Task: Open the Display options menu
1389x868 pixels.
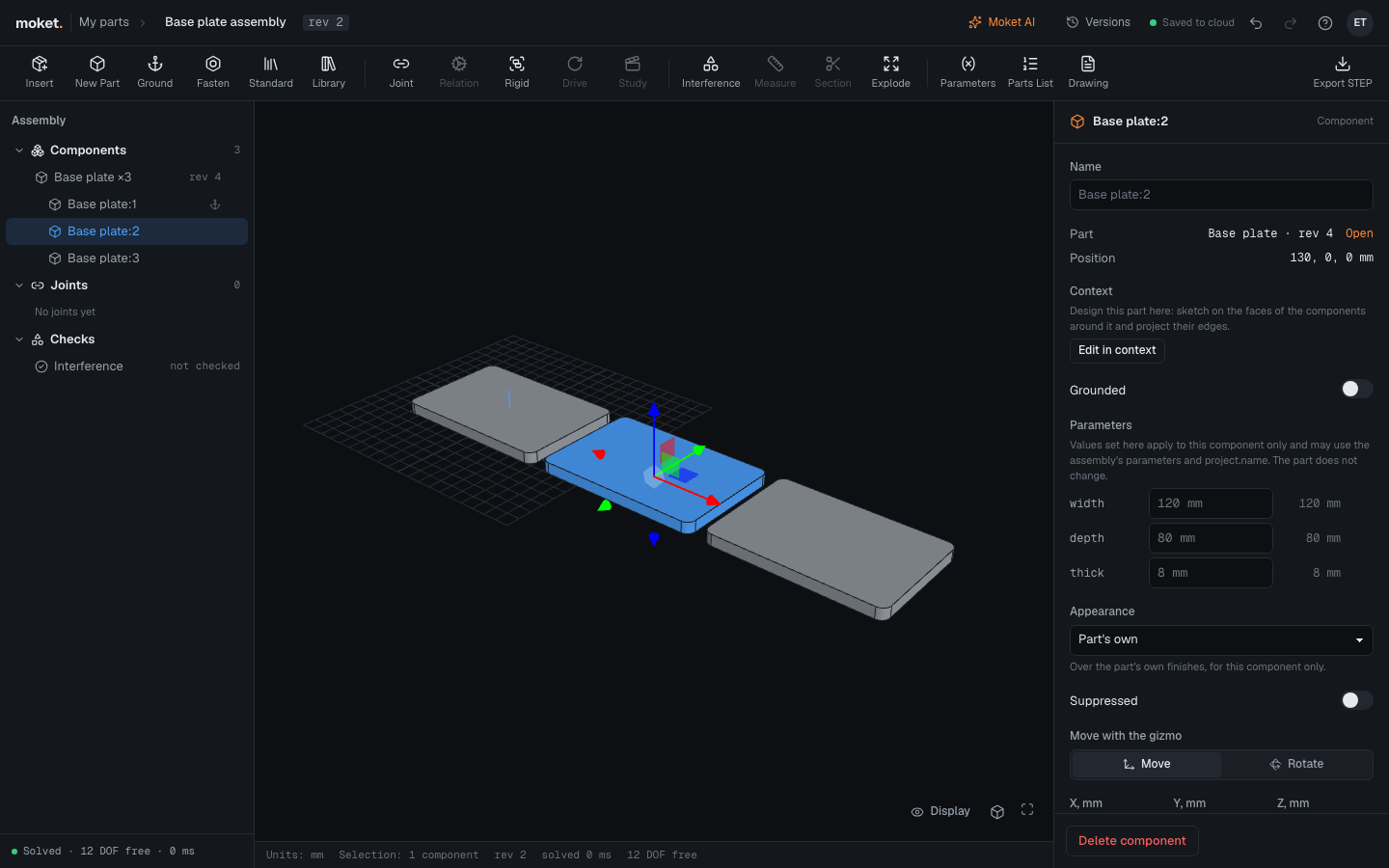Action: (x=940, y=811)
